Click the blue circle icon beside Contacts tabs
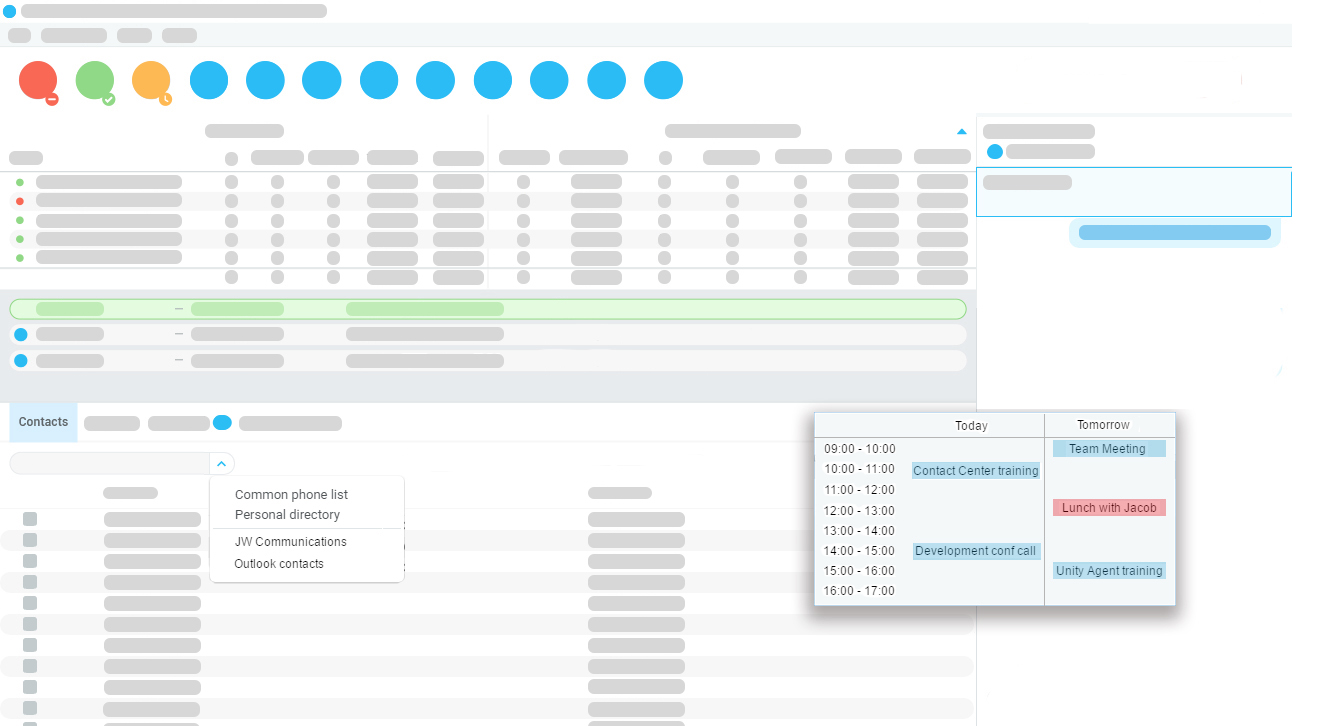The image size is (1320, 726). pos(222,423)
